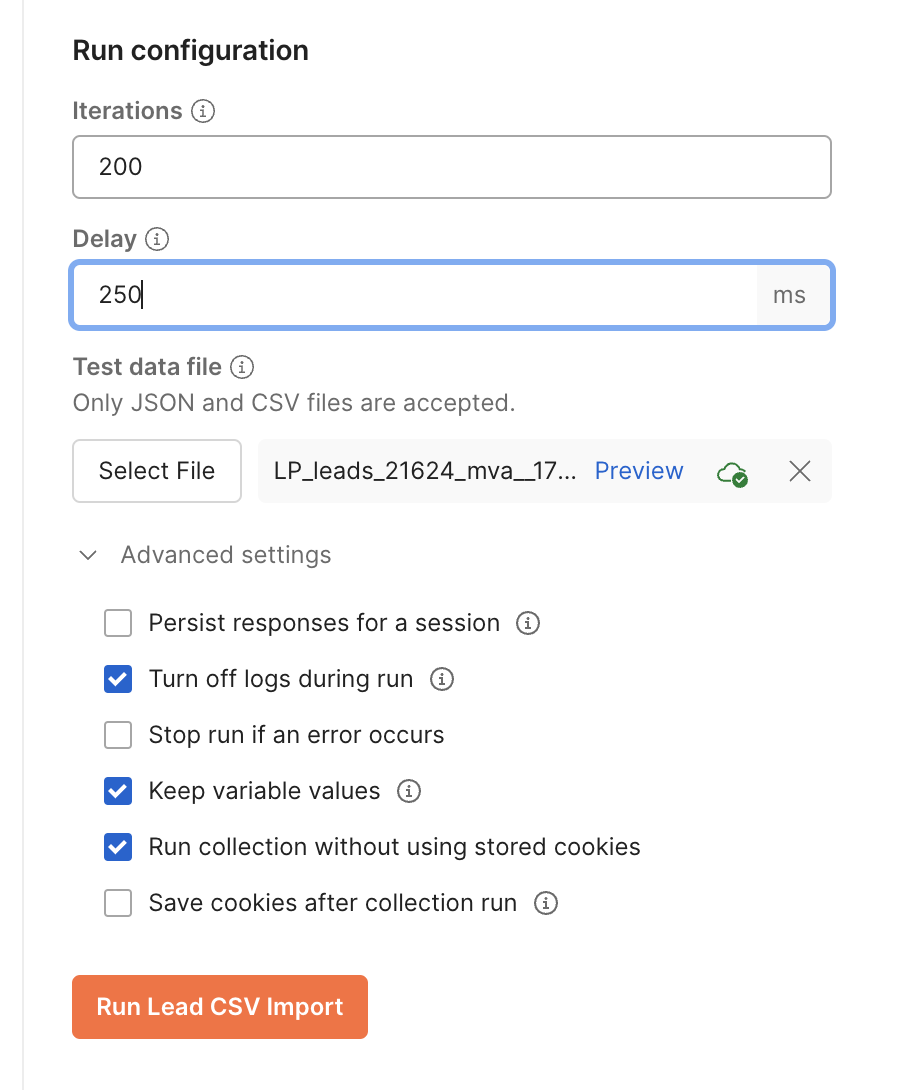Click the Delay info icon
The width and height of the screenshot is (916, 1090).
coord(157,239)
